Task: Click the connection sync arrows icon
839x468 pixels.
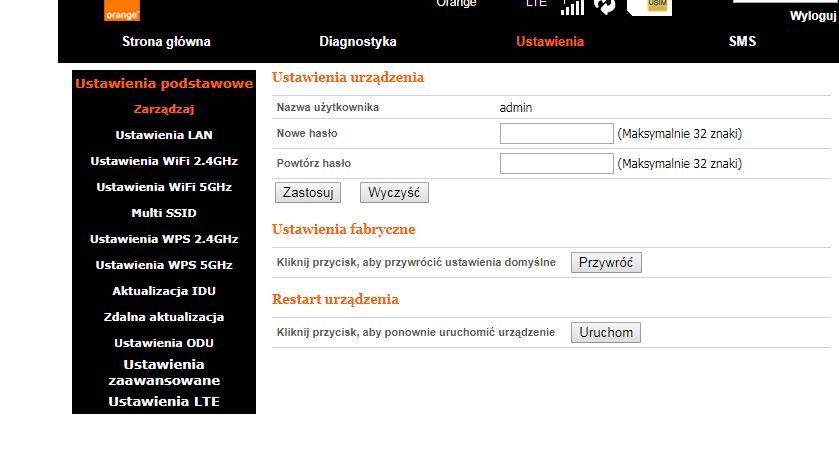Action: click(605, 7)
